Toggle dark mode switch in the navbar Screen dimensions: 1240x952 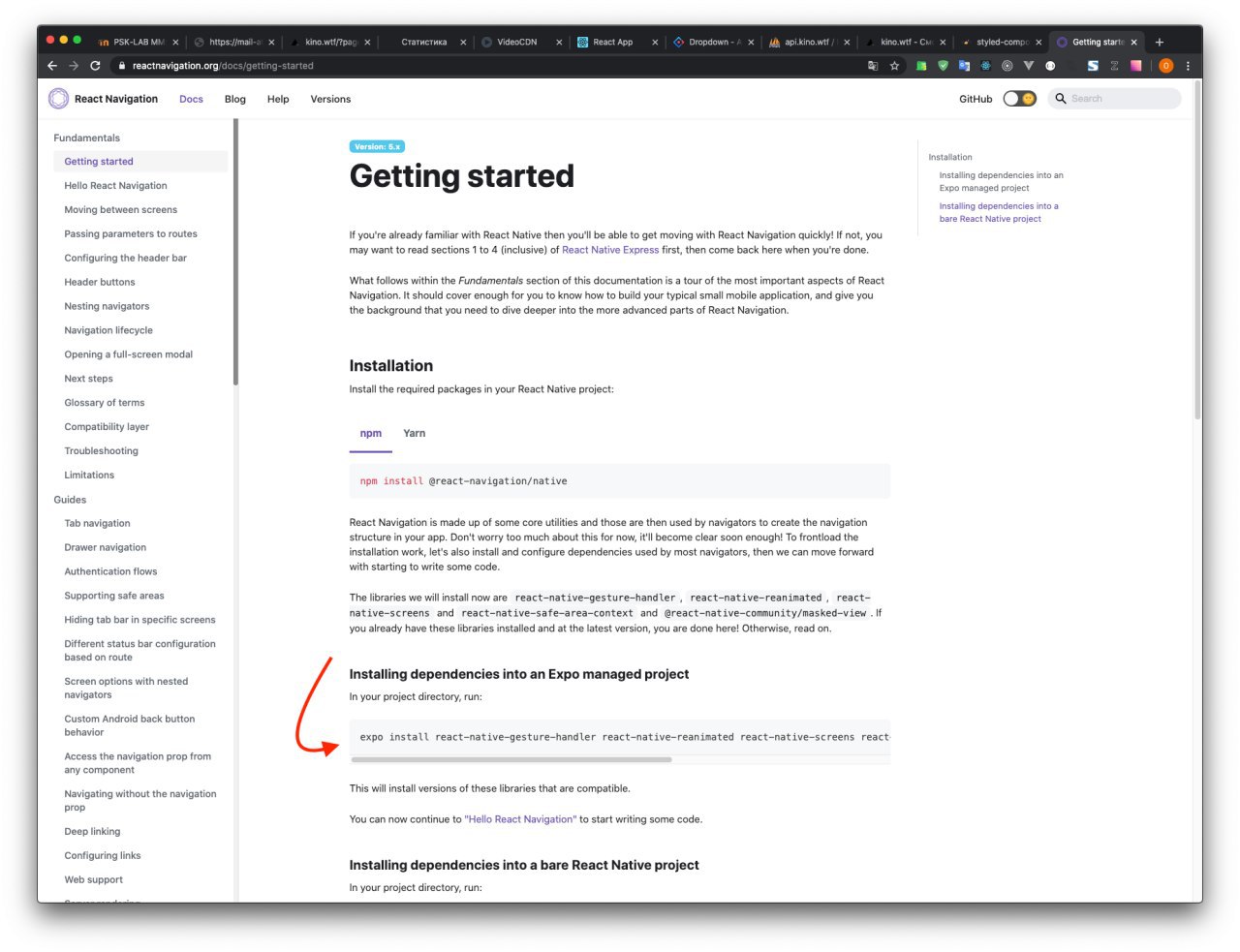click(1019, 99)
